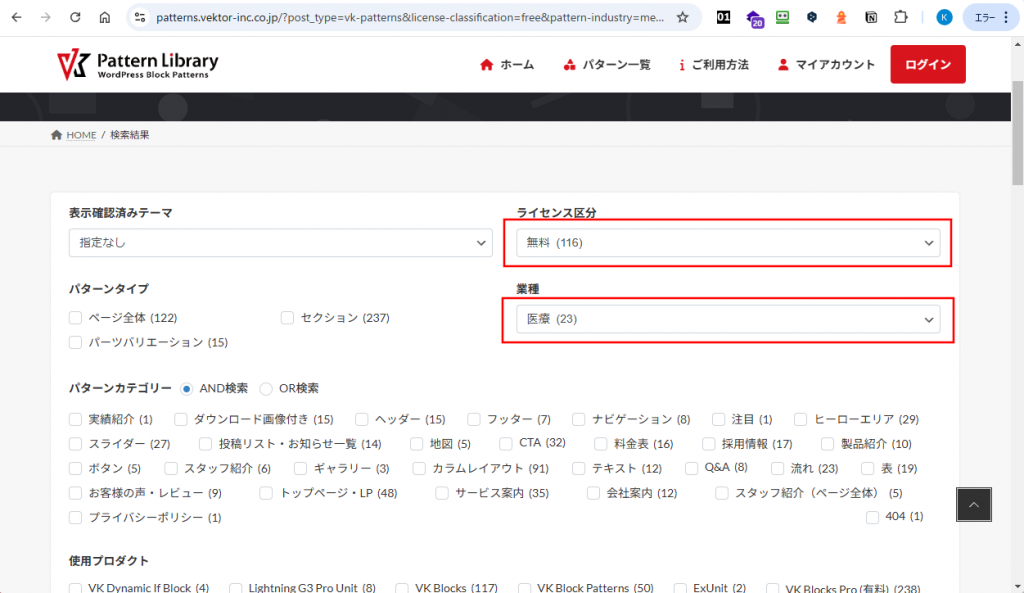
Task: Select the OR検索 radio button
Action: click(266, 388)
